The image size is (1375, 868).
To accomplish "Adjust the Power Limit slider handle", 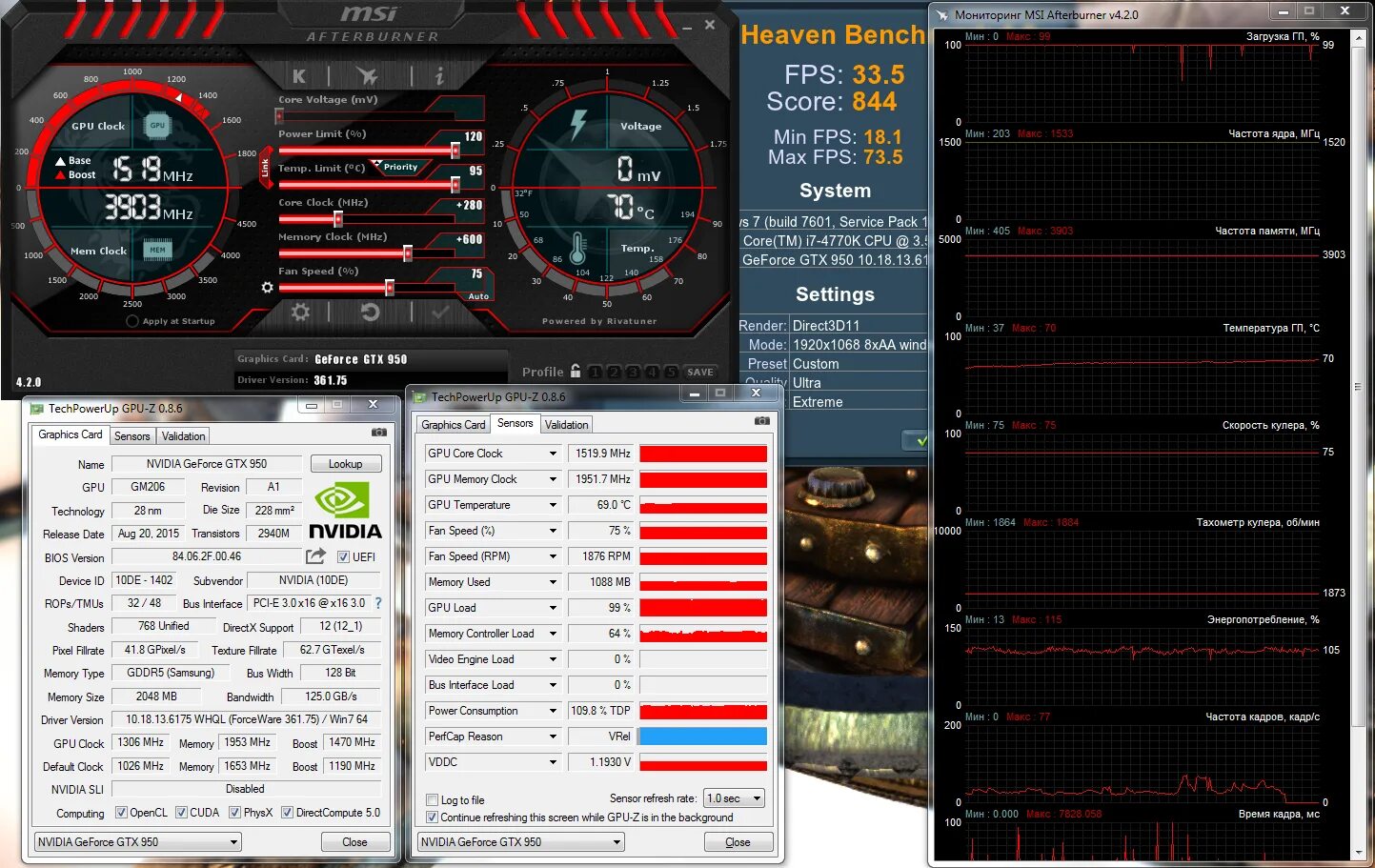I will pos(455,151).
